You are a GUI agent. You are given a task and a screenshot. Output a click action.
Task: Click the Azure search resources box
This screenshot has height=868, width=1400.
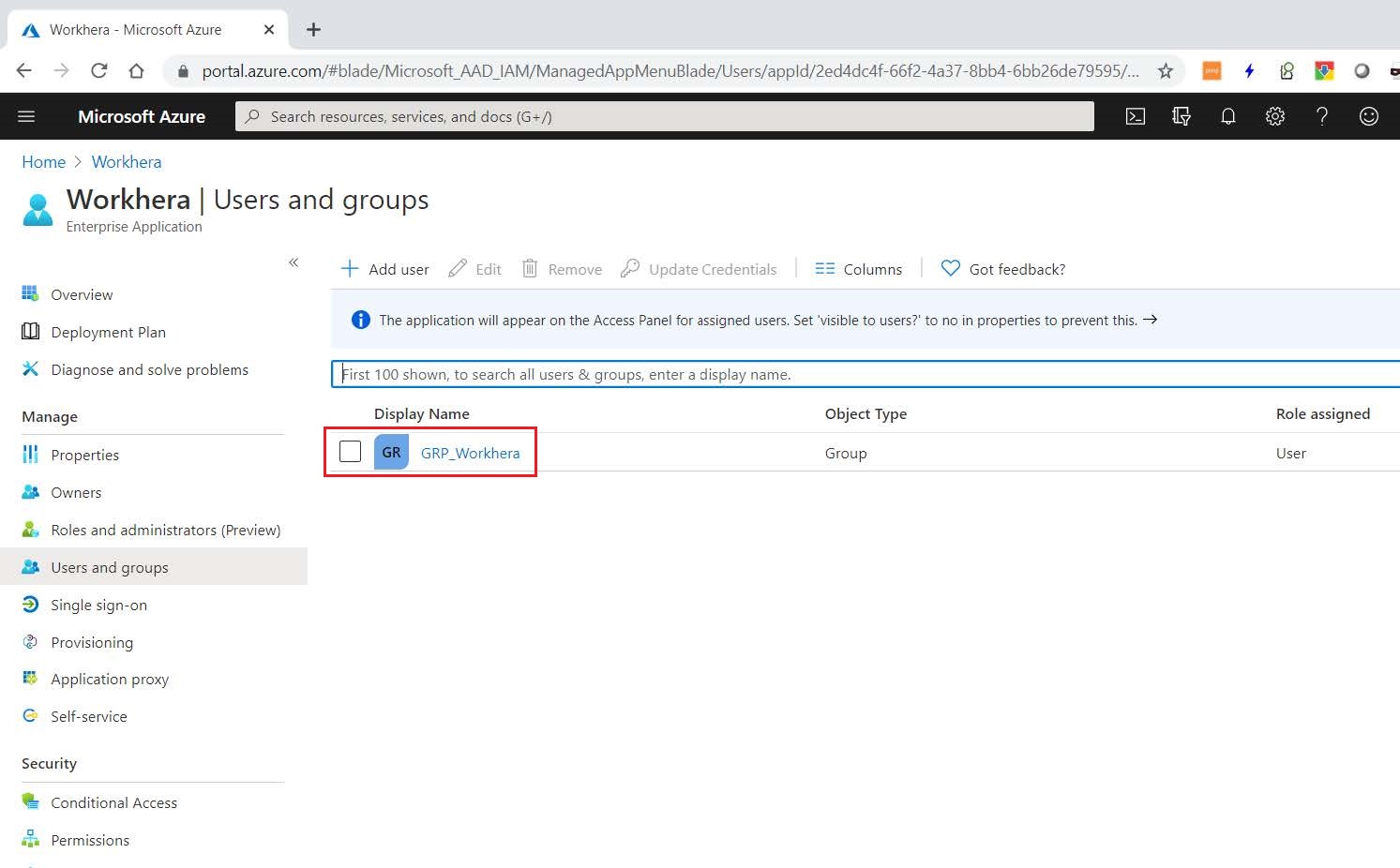pyautogui.click(x=664, y=116)
